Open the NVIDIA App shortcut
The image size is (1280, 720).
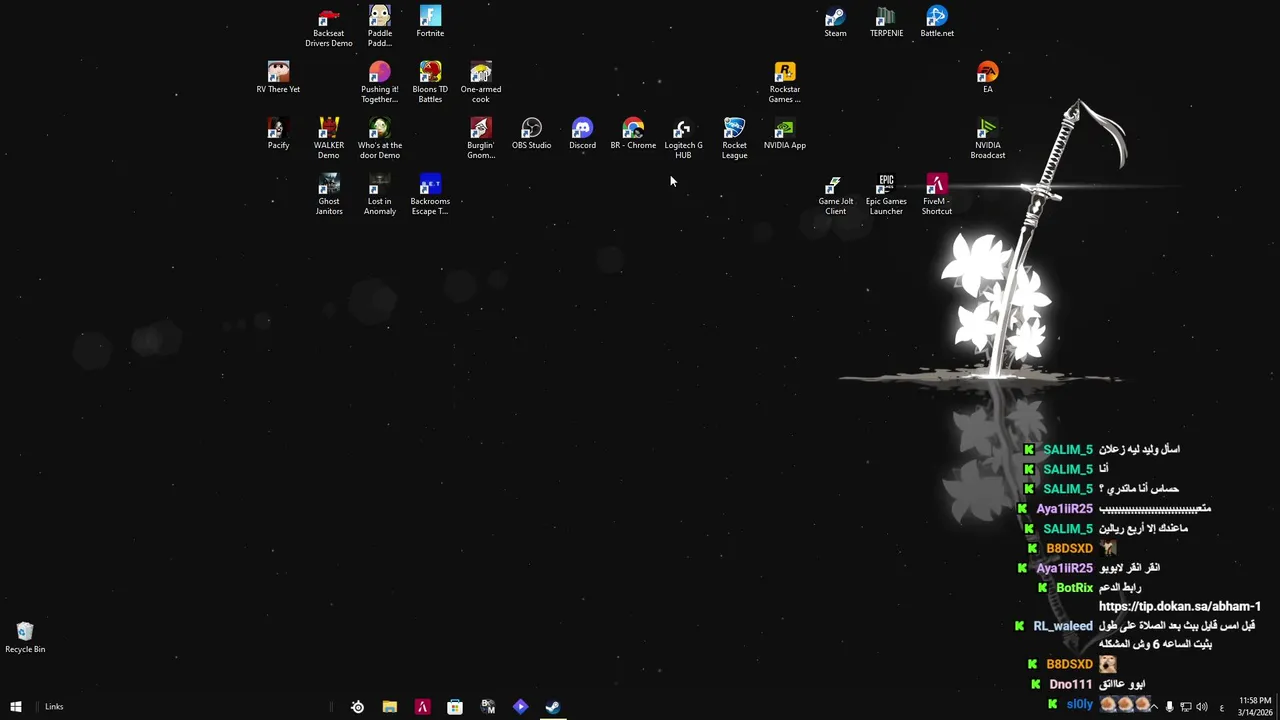pos(785,134)
